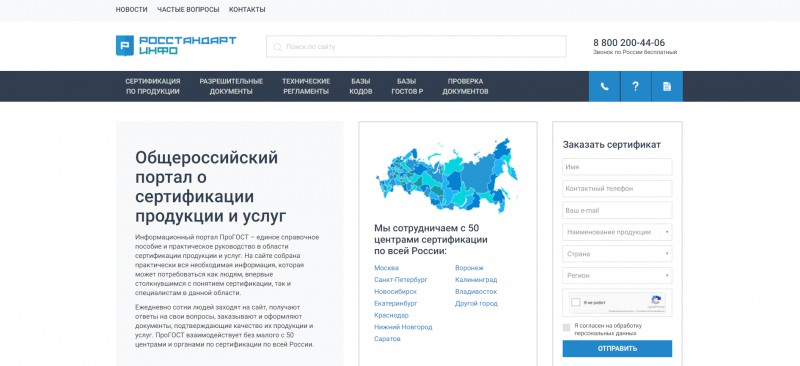Follow the Калининград city link
Screen dimensions: 800x366
pyautogui.click(x=476, y=280)
